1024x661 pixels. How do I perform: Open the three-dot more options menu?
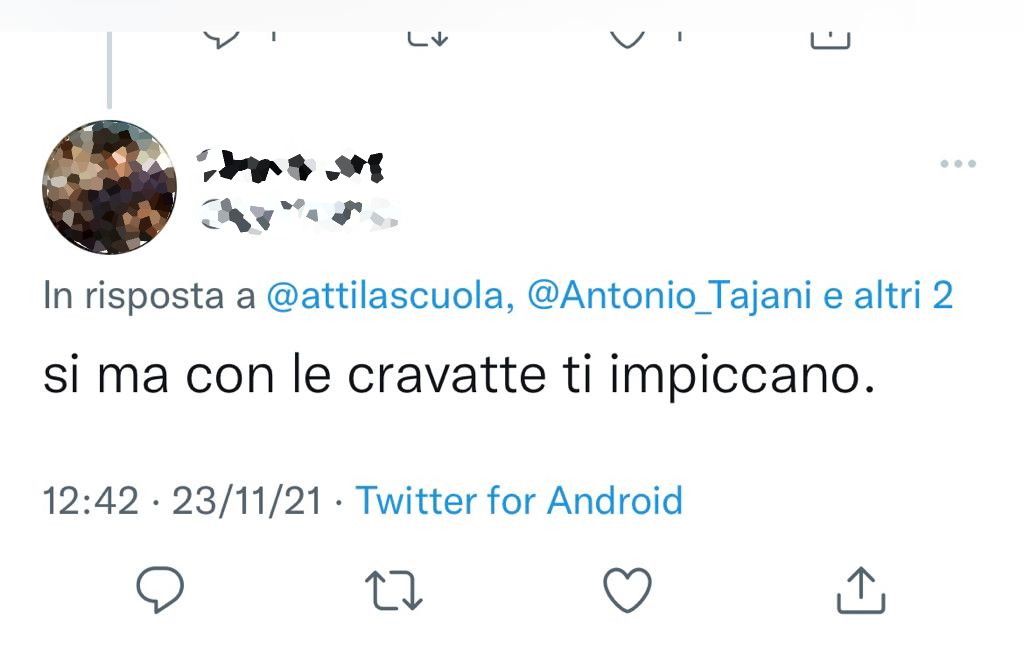click(x=958, y=163)
